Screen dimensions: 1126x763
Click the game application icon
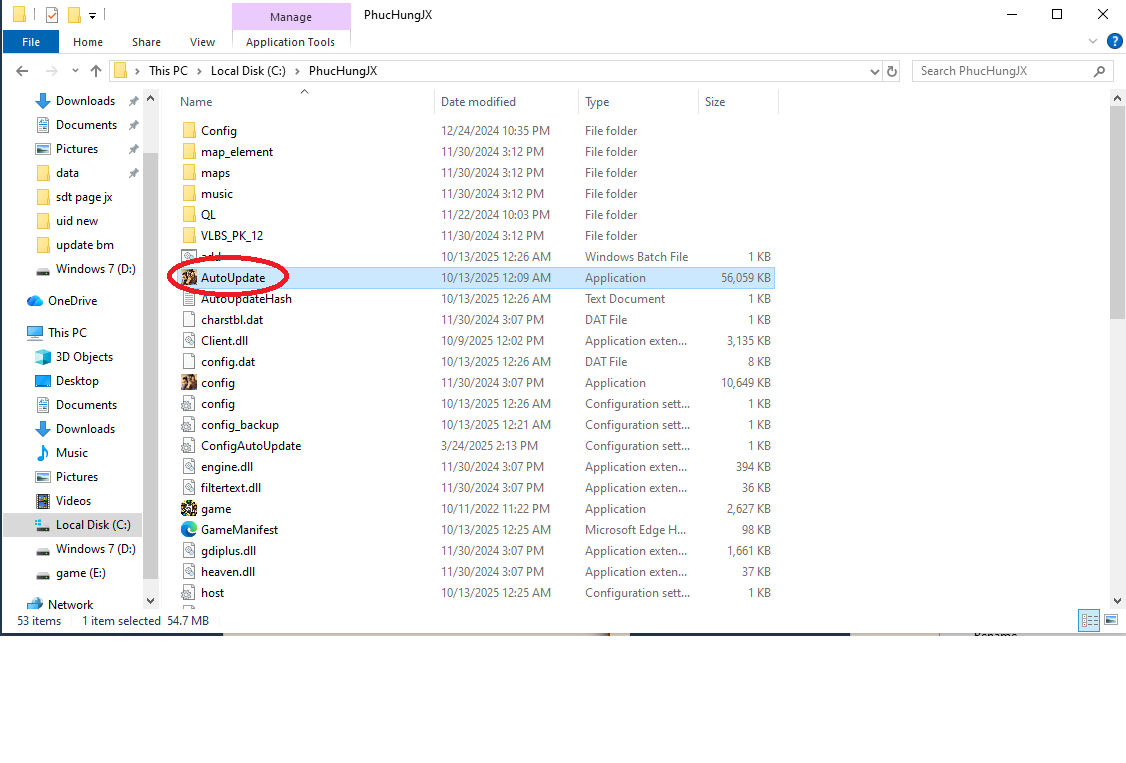click(189, 509)
